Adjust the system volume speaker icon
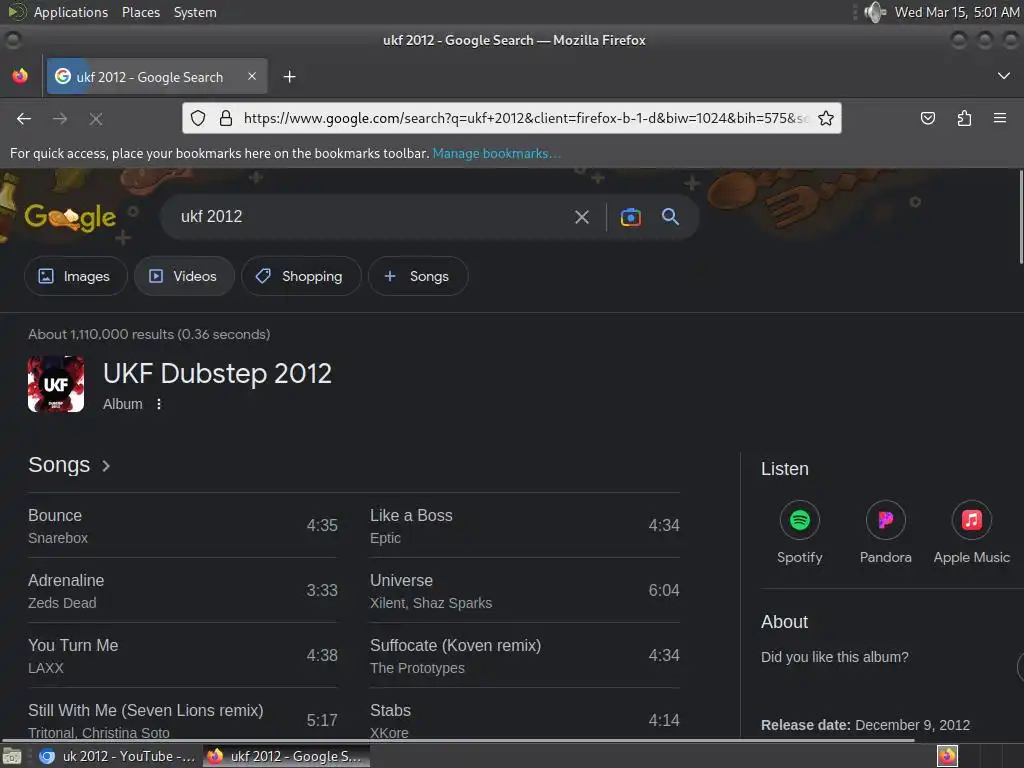 [874, 12]
